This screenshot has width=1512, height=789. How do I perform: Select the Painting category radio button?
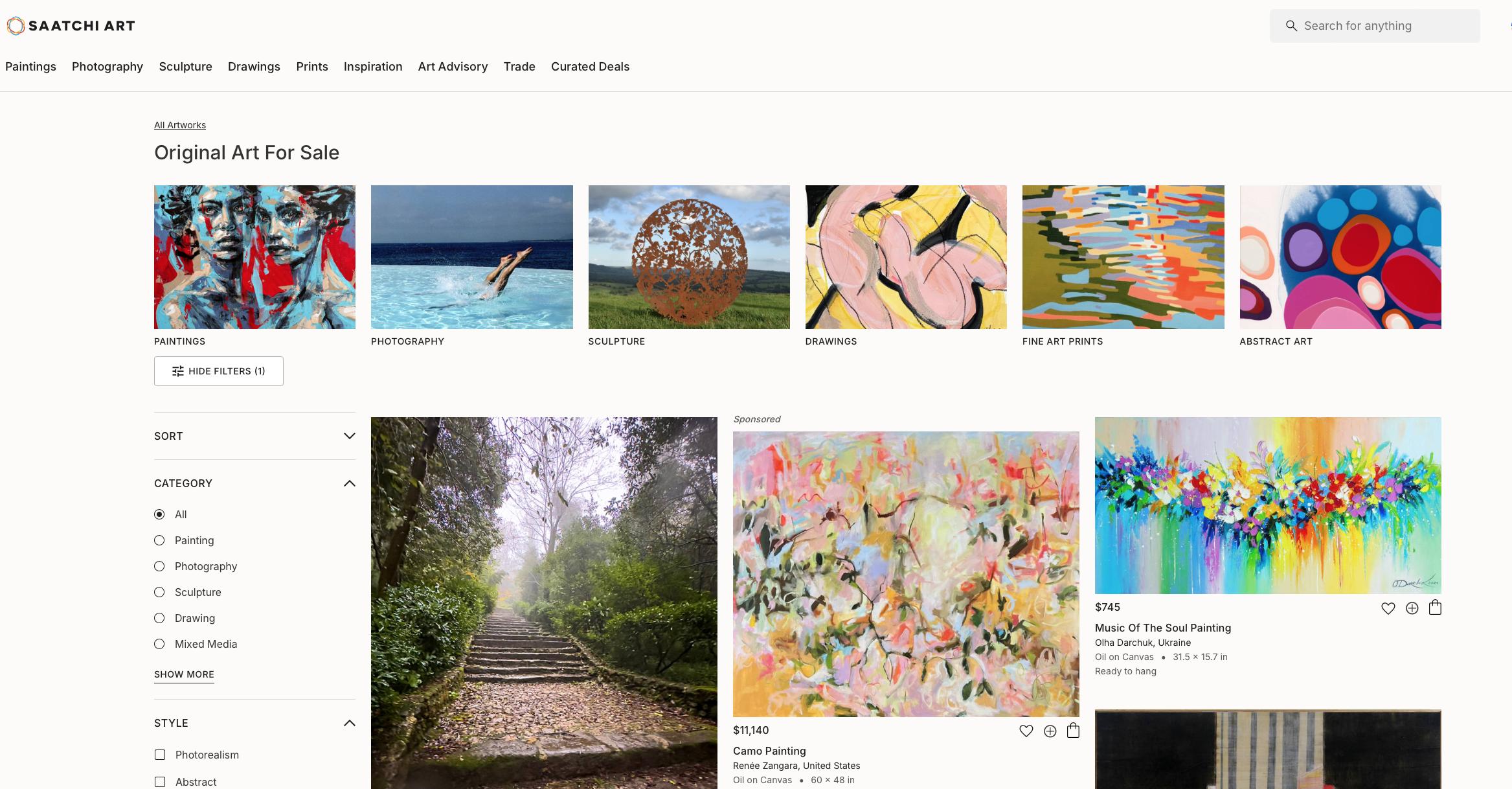(159, 540)
